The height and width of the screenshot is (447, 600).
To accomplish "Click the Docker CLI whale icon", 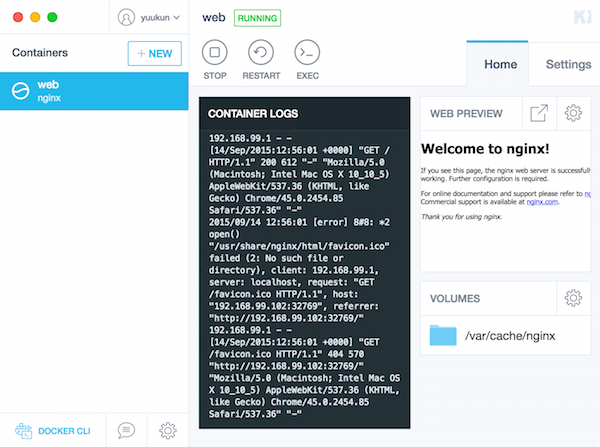I will [x=23, y=431].
